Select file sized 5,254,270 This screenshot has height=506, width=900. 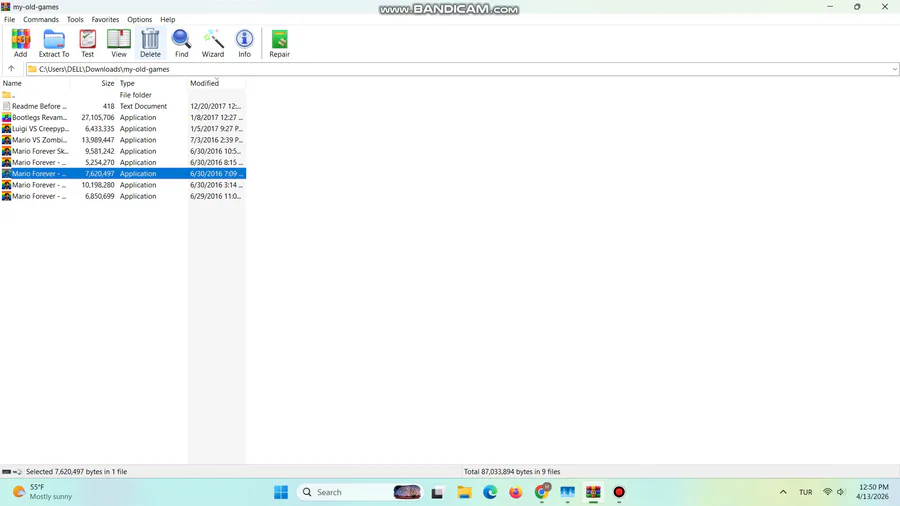click(x=123, y=162)
